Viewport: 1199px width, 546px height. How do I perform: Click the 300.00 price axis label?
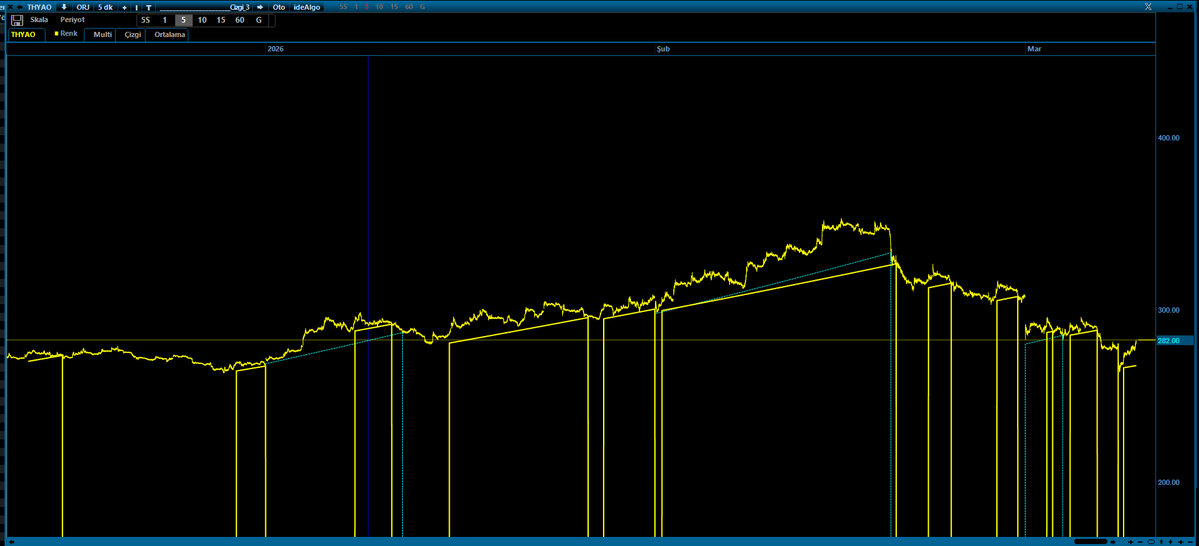(x=1168, y=310)
